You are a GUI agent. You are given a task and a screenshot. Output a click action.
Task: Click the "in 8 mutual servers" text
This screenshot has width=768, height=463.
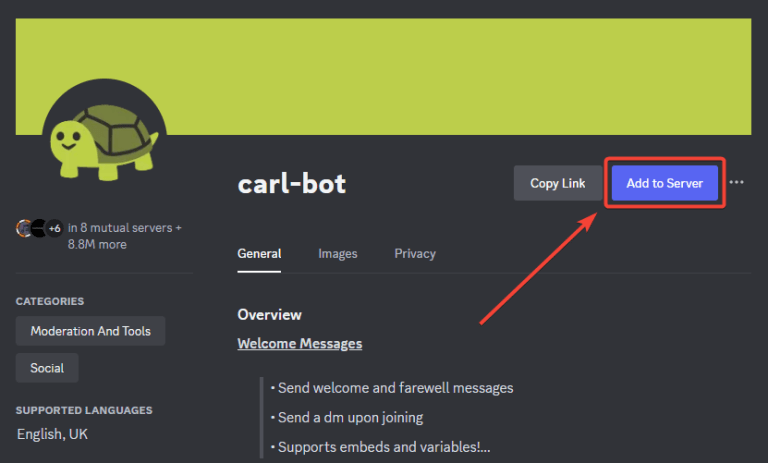[x=125, y=228]
